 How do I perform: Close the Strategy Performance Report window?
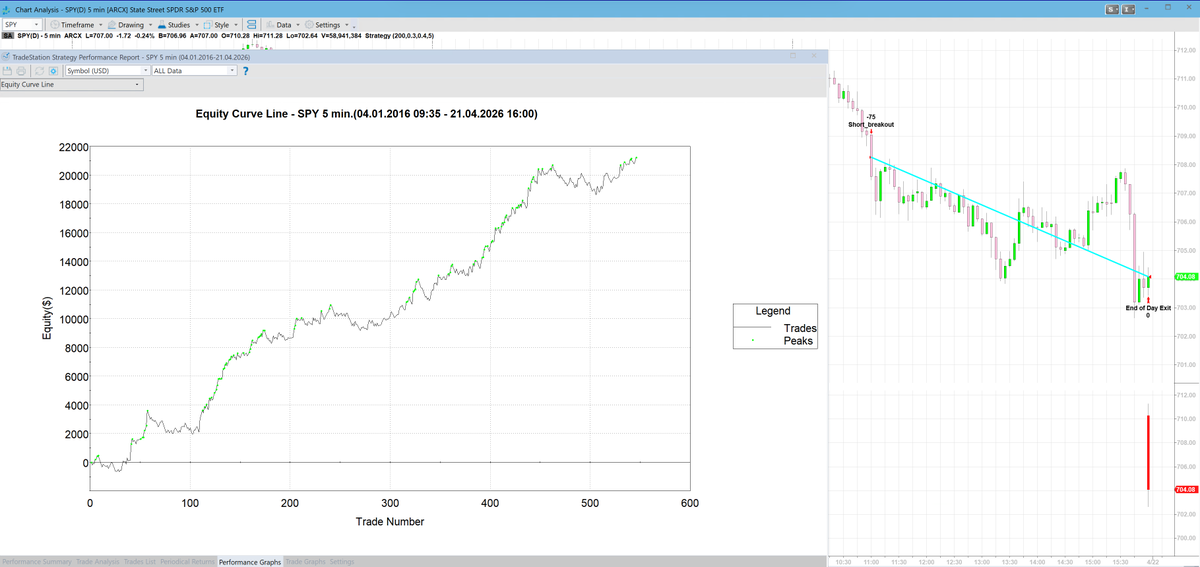[x=814, y=57]
